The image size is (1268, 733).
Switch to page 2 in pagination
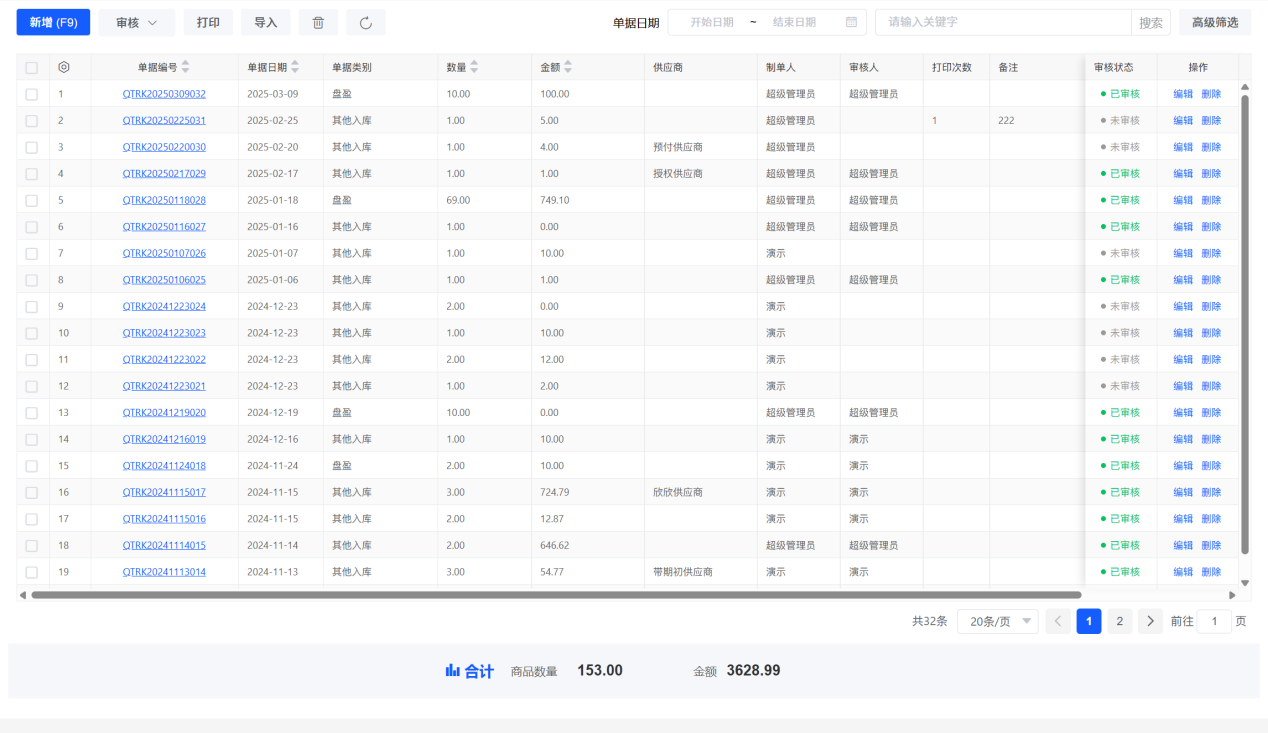(x=1119, y=621)
